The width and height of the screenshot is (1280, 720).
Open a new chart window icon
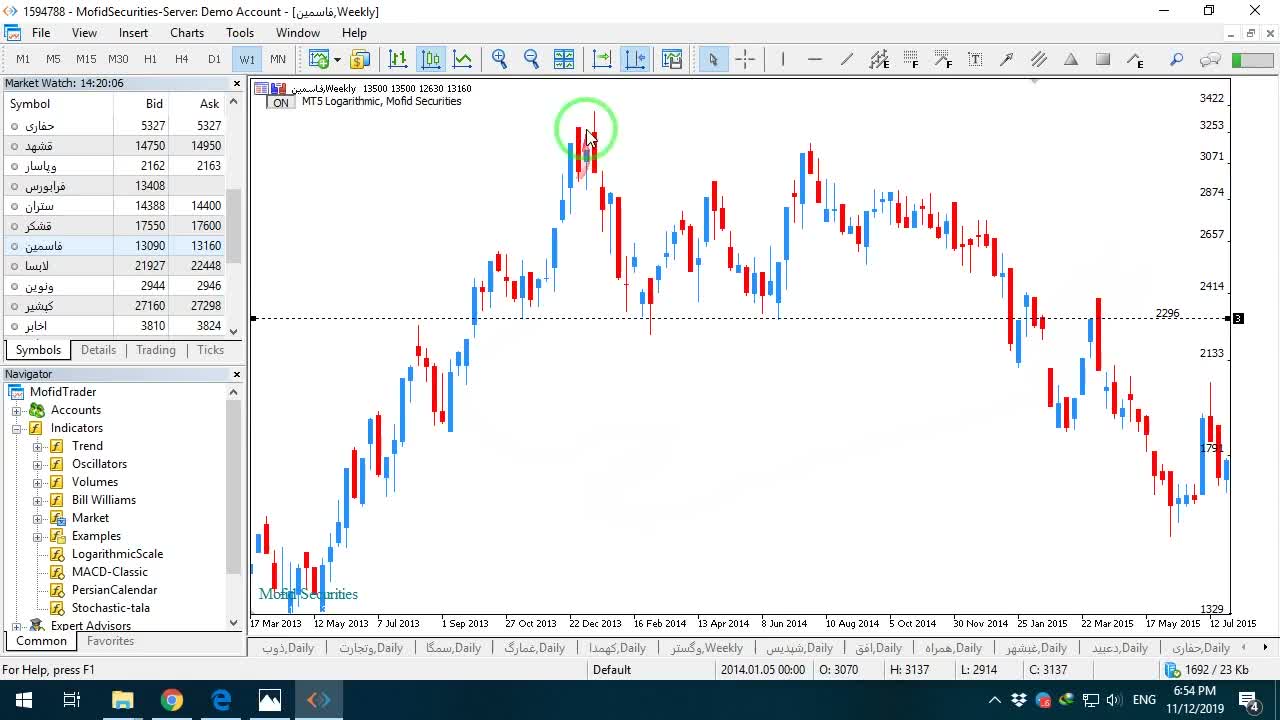pos(319,59)
